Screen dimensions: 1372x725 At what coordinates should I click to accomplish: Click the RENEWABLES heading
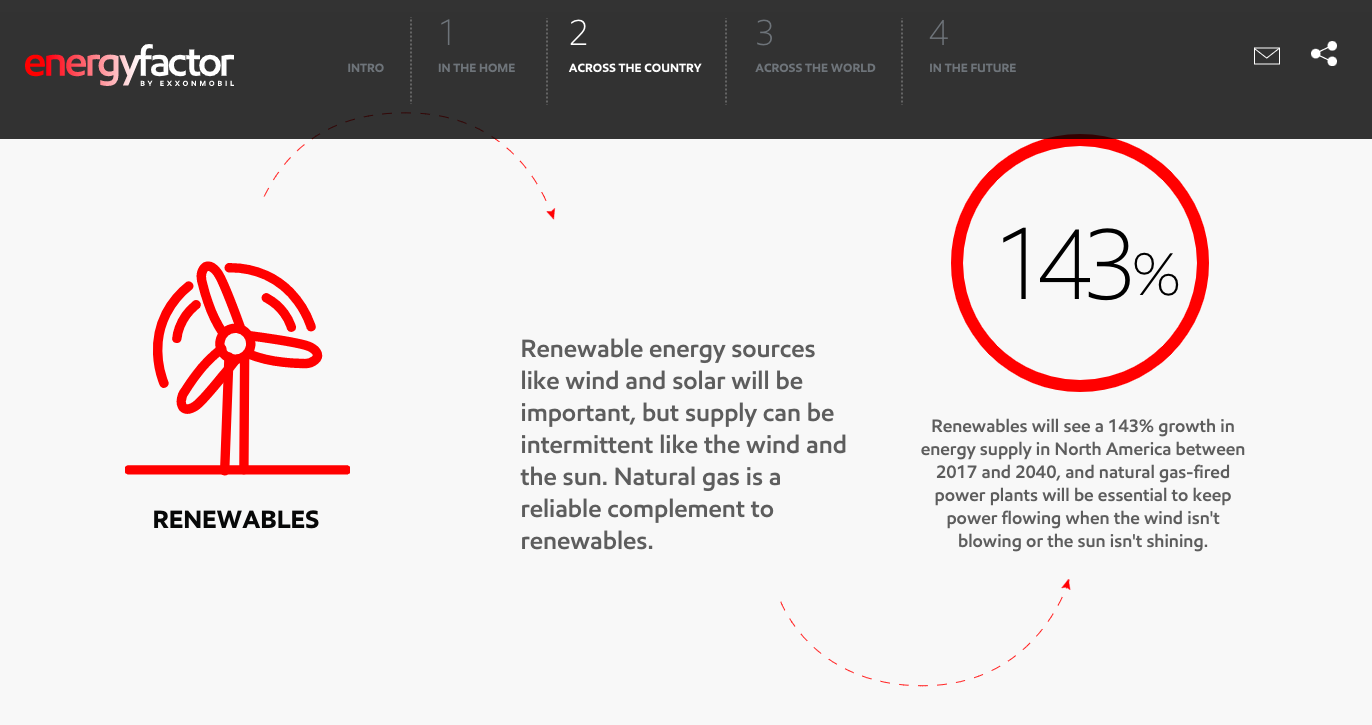pyautogui.click(x=236, y=520)
